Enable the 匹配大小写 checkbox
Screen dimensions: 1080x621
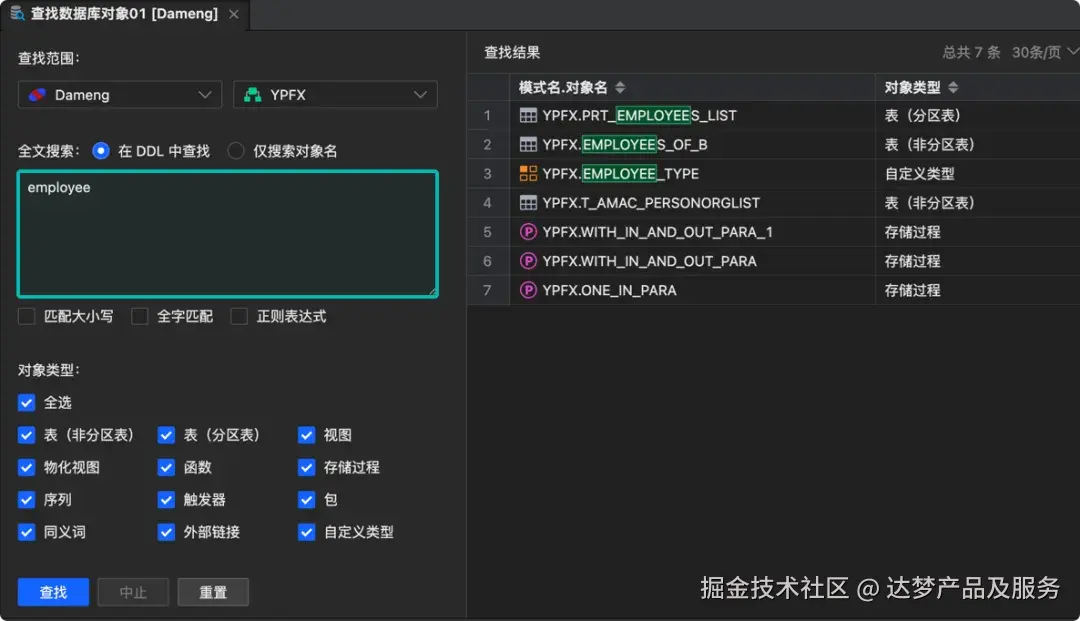[x=26, y=316]
